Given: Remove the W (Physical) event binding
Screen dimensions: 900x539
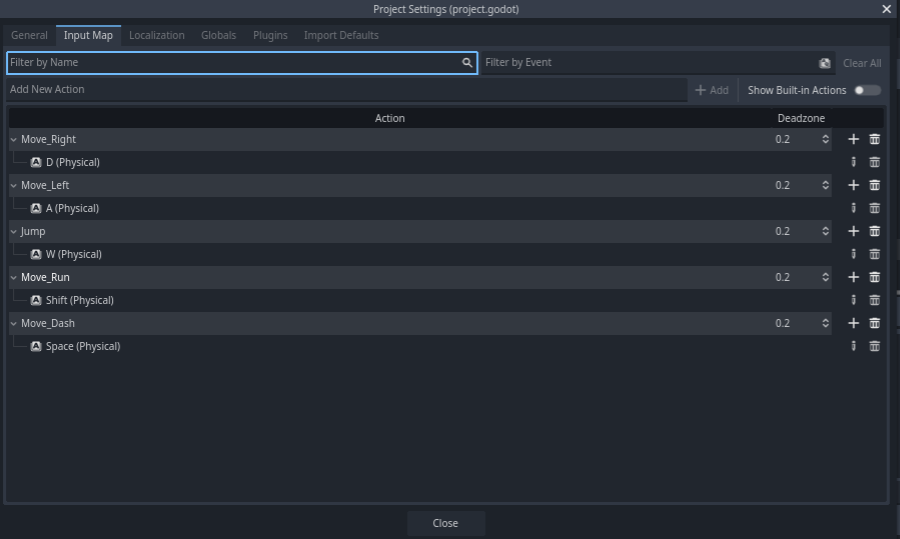Looking at the screenshot, I should click(874, 254).
